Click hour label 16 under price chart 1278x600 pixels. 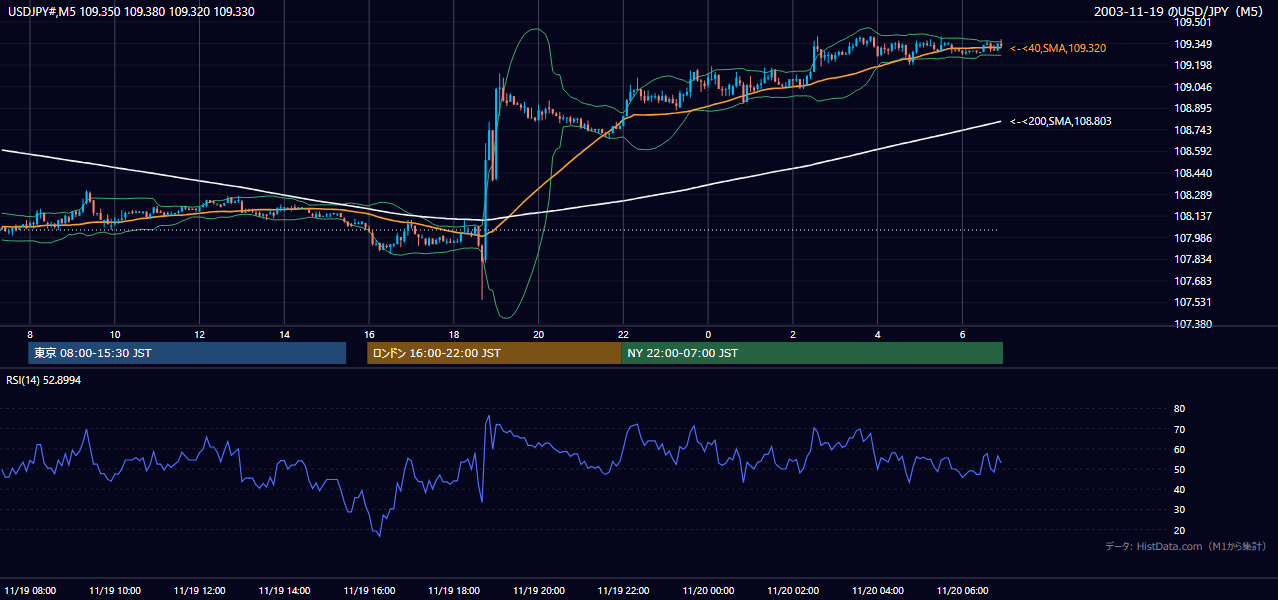pos(369,334)
